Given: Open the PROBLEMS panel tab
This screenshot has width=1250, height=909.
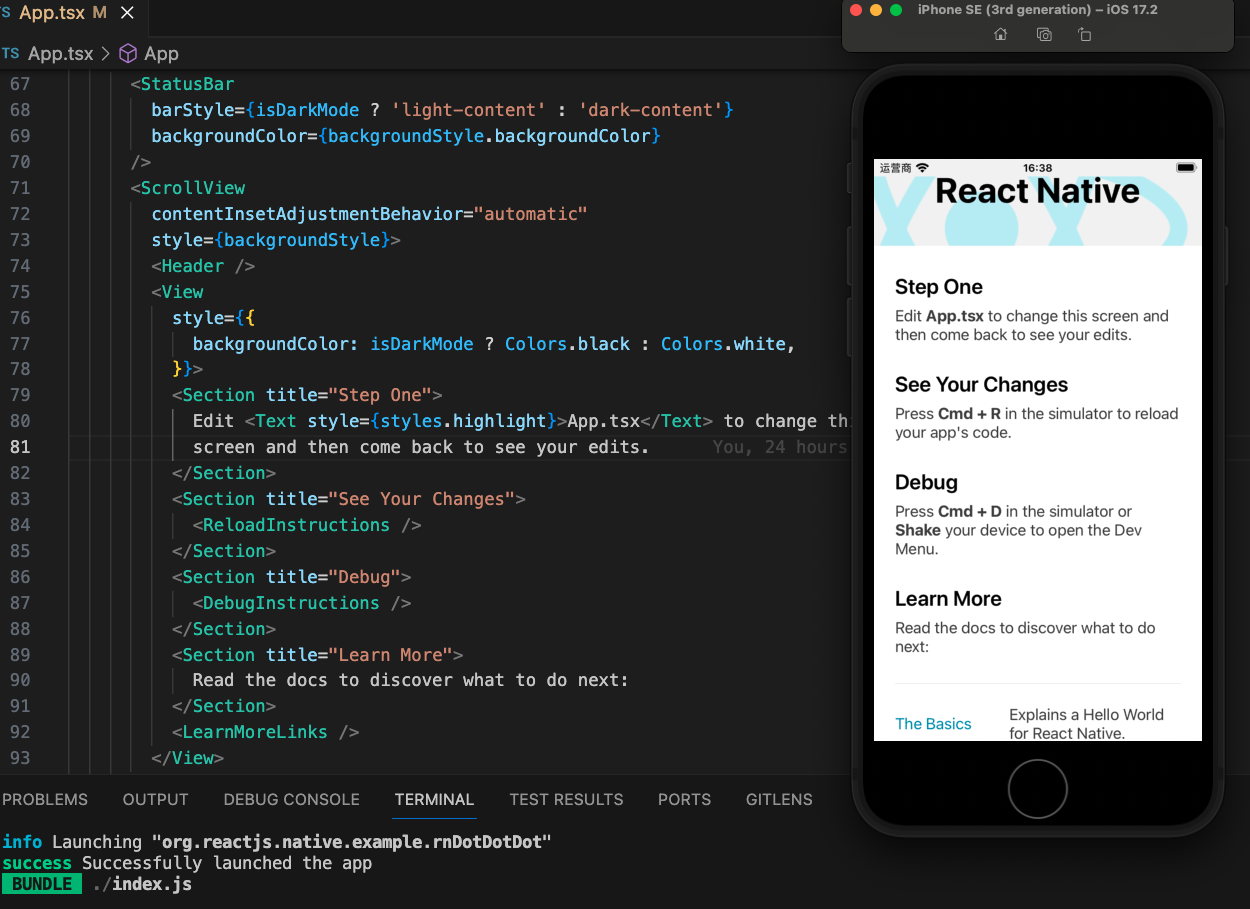Looking at the screenshot, I should [x=45, y=799].
